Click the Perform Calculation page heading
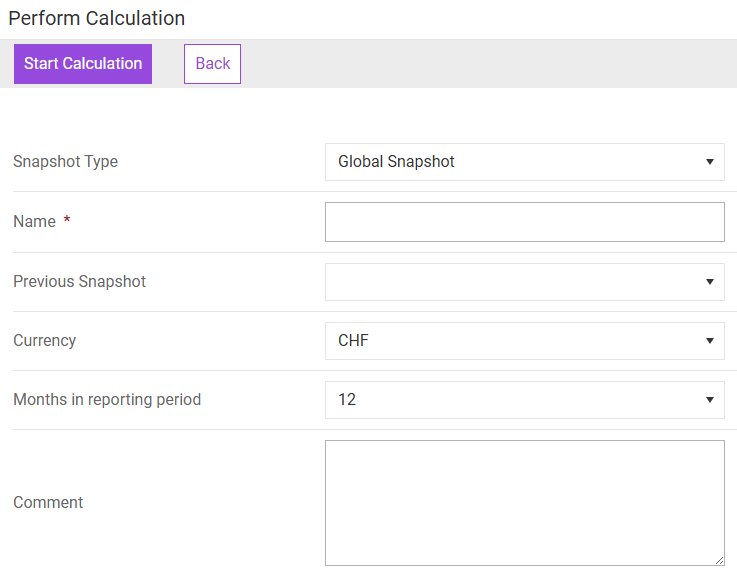 pyautogui.click(x=97, y=18)
